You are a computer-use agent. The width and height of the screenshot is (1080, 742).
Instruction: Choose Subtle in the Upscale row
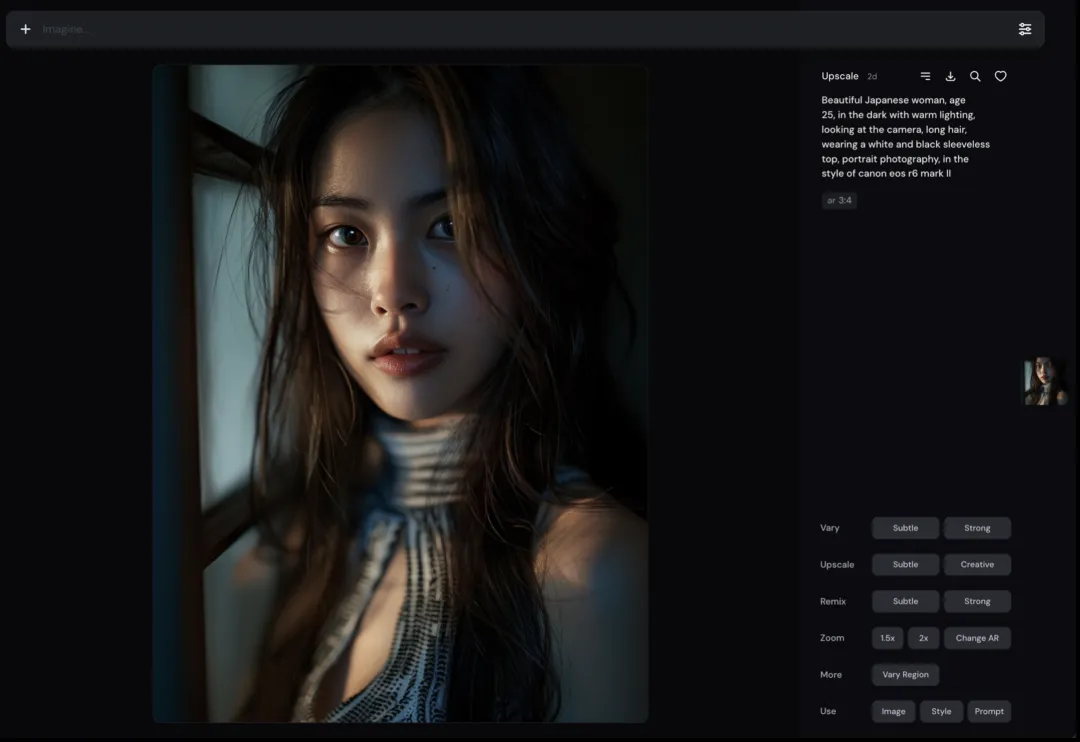(905, 565)
